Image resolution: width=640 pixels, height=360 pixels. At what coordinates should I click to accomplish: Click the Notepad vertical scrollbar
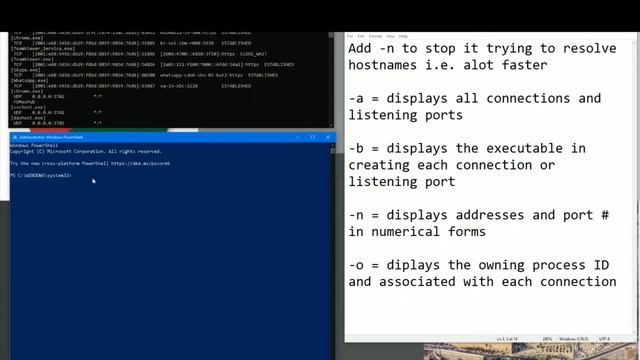(x=634, y=188)
